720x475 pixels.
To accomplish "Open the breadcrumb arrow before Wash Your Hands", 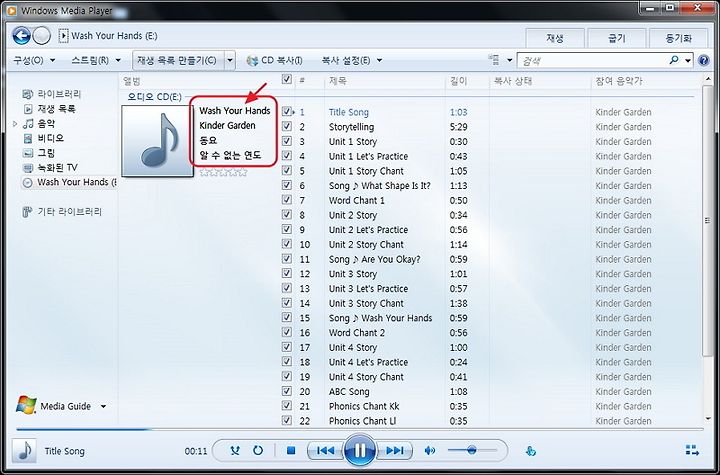I will pos(64,35).
